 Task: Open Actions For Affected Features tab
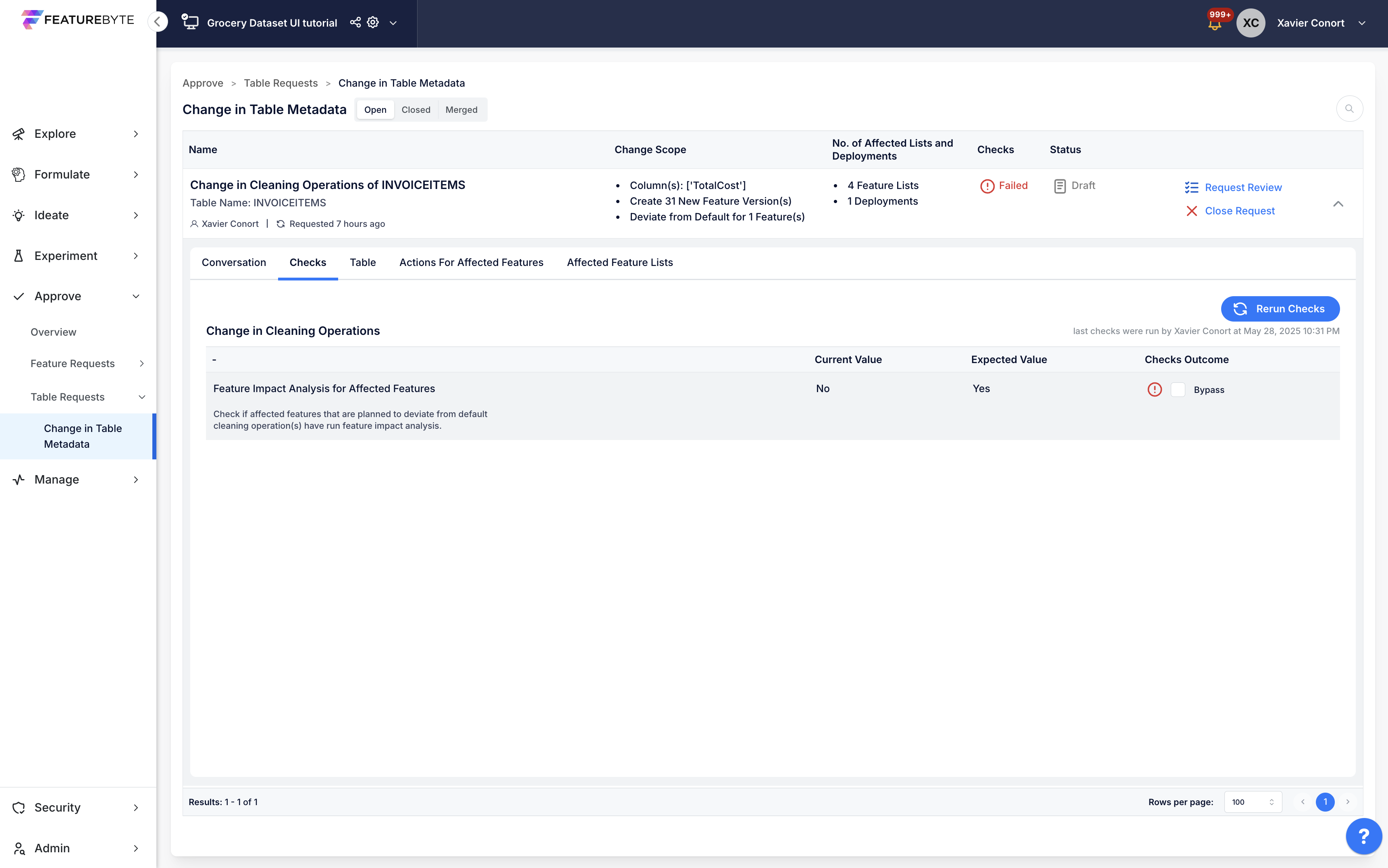(x=471, y=262)
